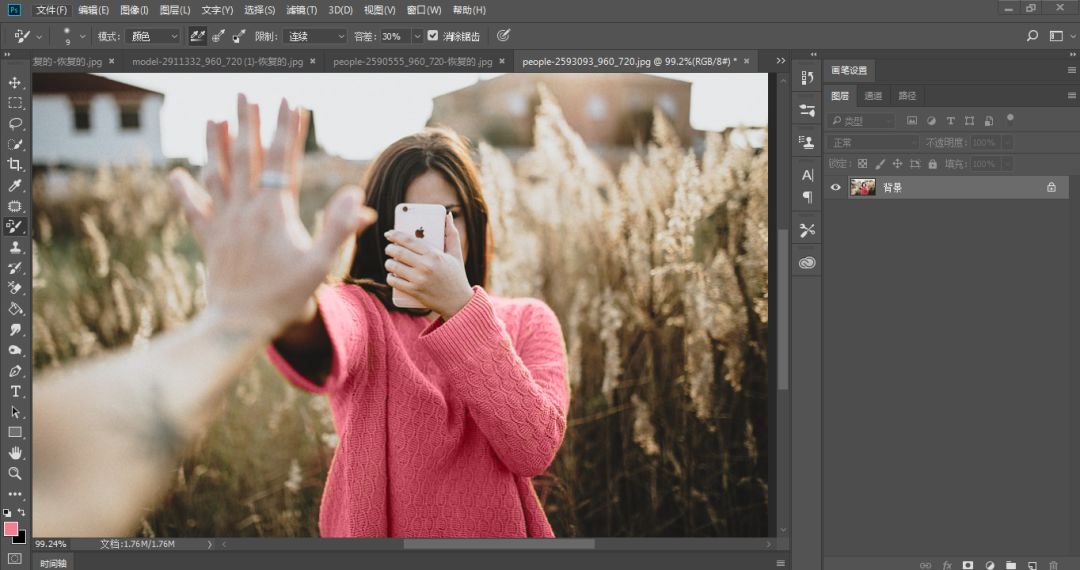Viewport: 1080px width, 570px height.
Task: Select the Crop tool
Action: (x=15, y=165)
